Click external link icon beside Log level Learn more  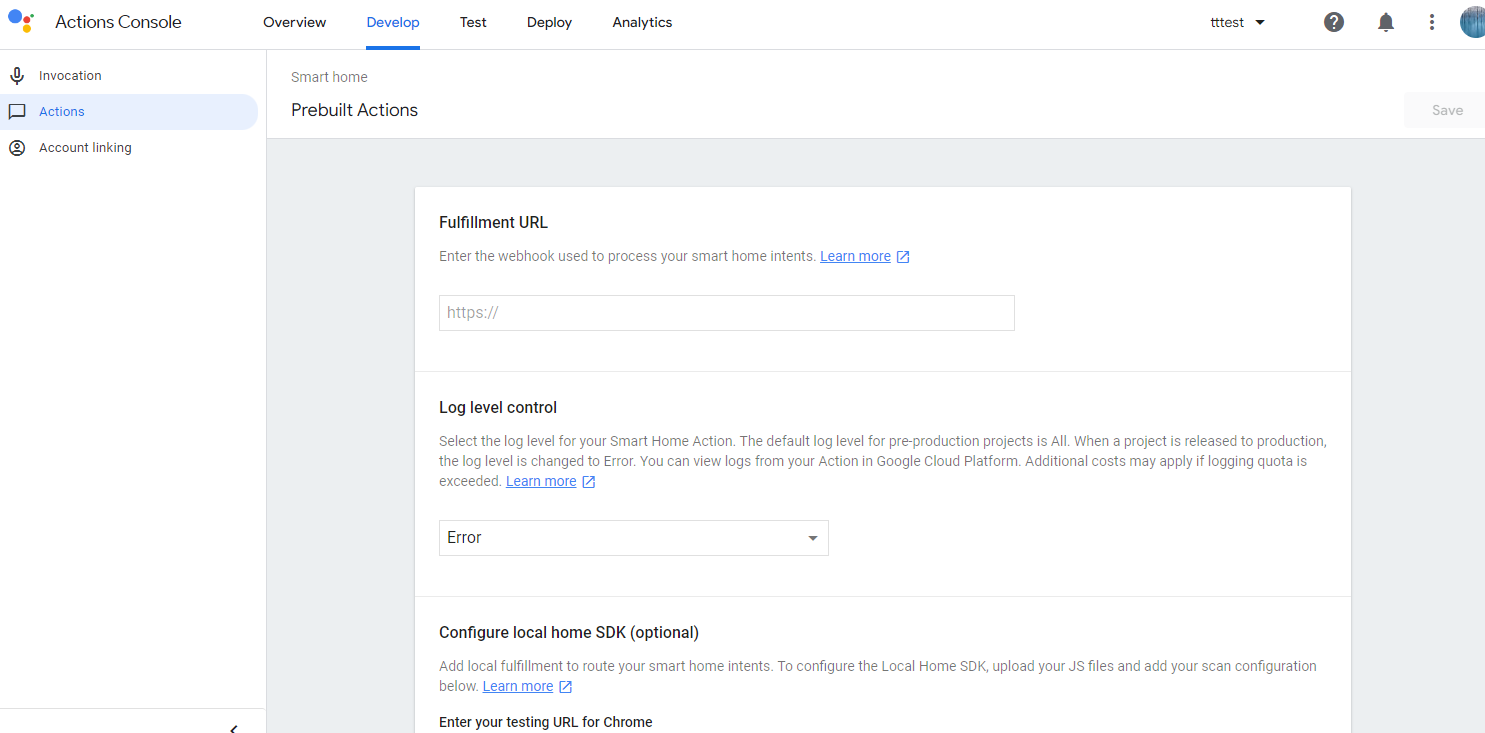(x=589, y=482)
